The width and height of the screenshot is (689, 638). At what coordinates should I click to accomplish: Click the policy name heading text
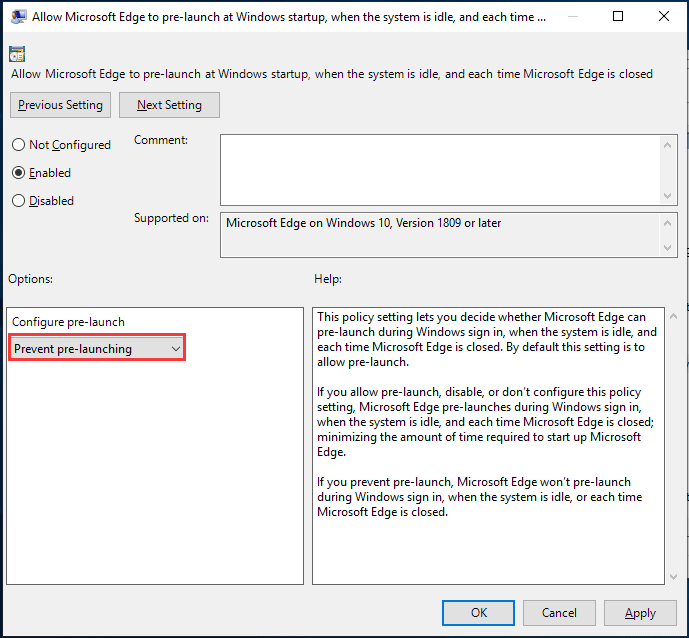(x=332, y=74)
